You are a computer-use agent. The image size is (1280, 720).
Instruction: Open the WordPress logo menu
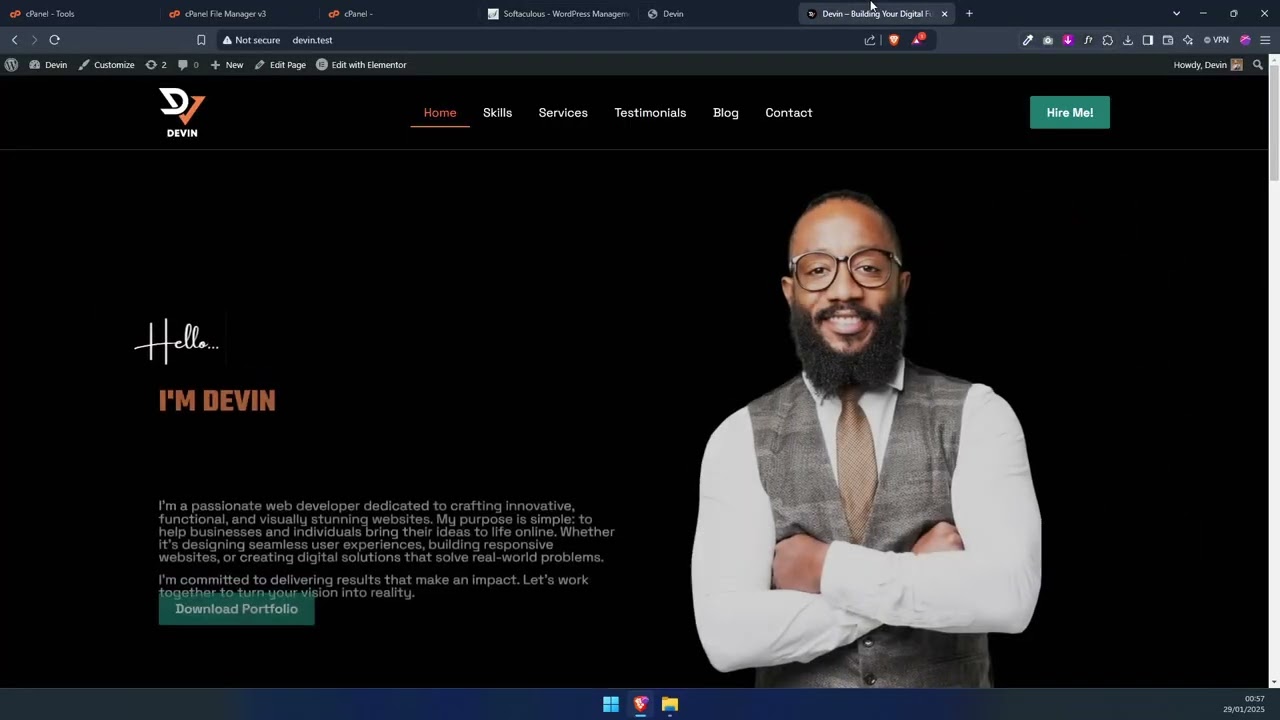tap(11, 65)
